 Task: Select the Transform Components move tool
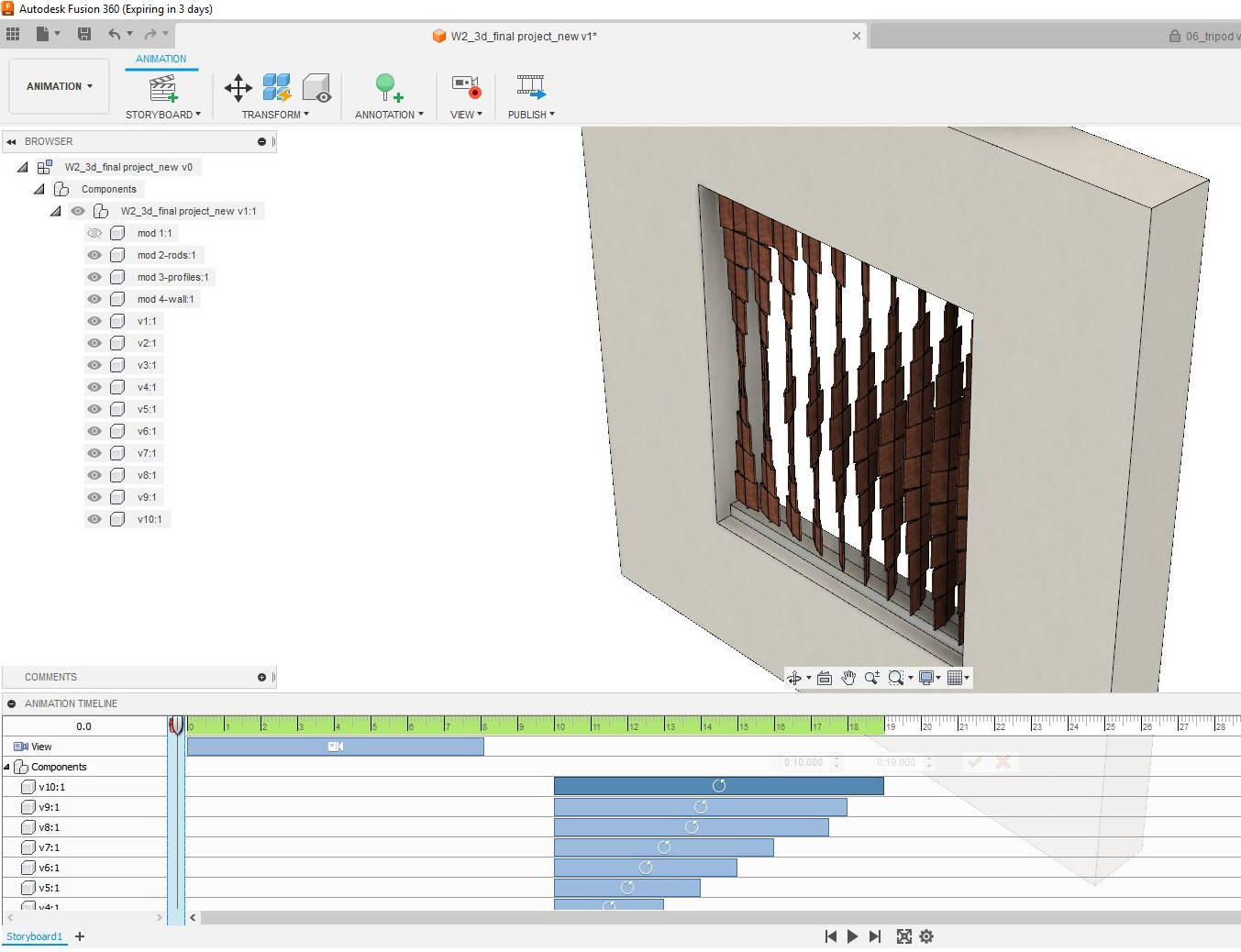[238, 88]
